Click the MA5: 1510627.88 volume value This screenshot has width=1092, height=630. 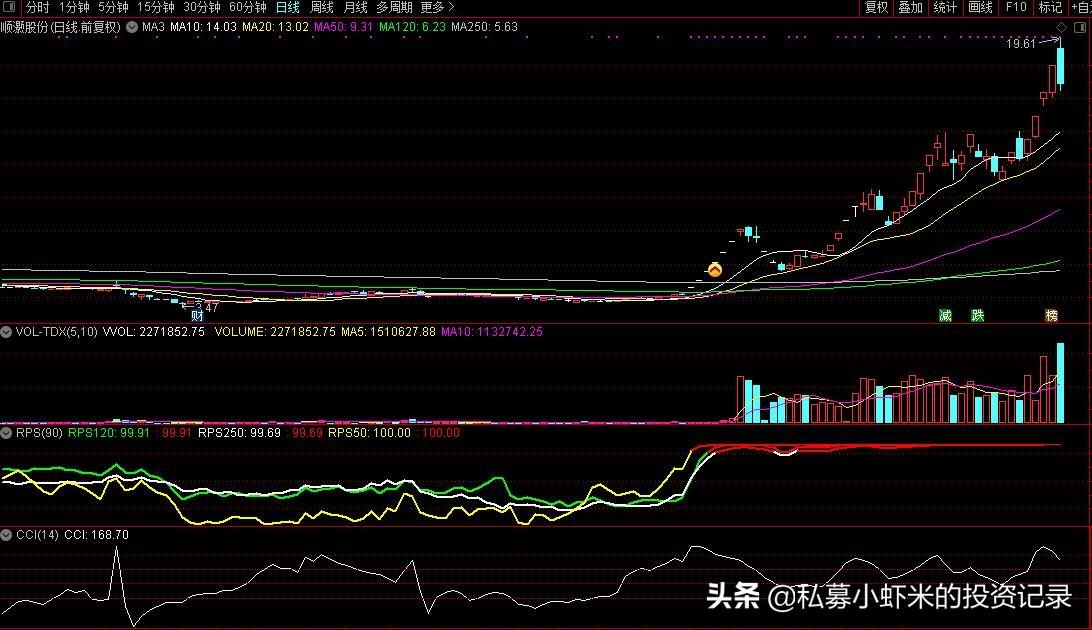tap(388, 332)
